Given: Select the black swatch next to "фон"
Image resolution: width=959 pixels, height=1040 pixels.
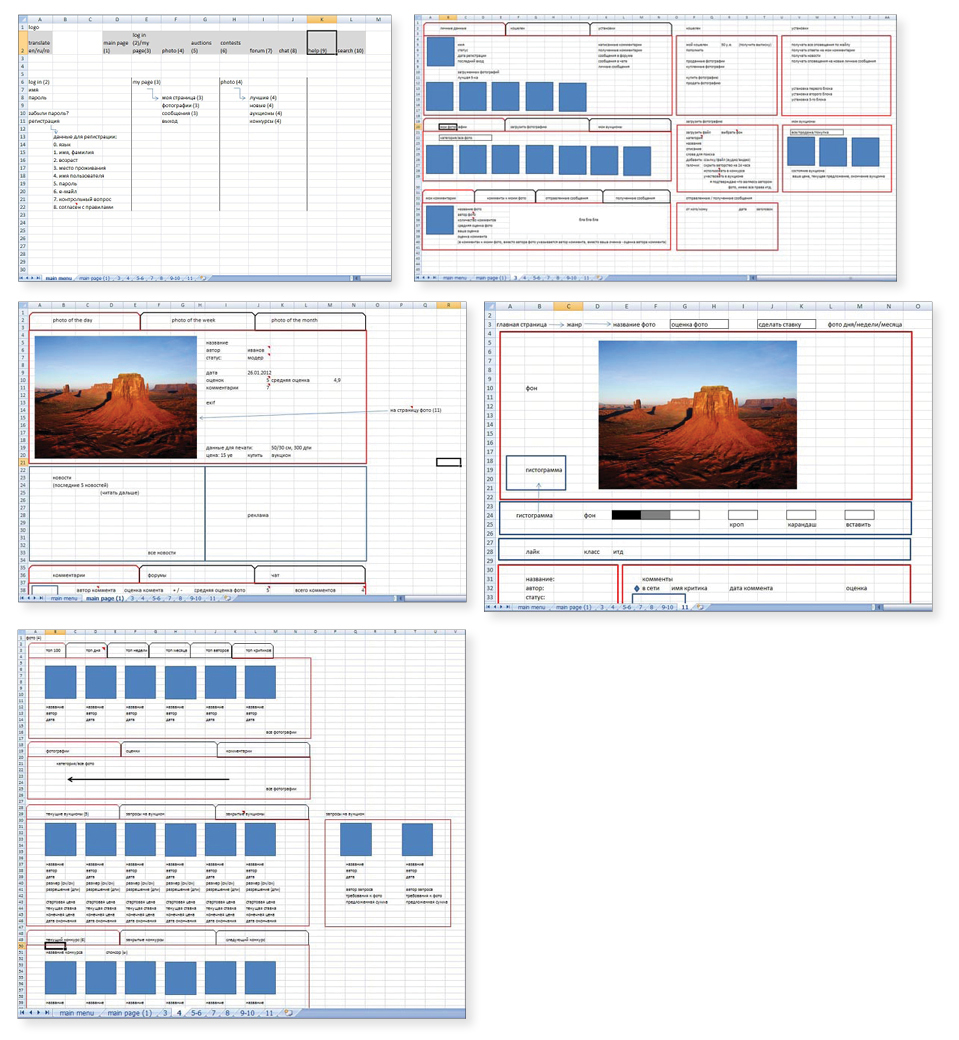Looking at the screenshot, I should [x=626, y=515].
